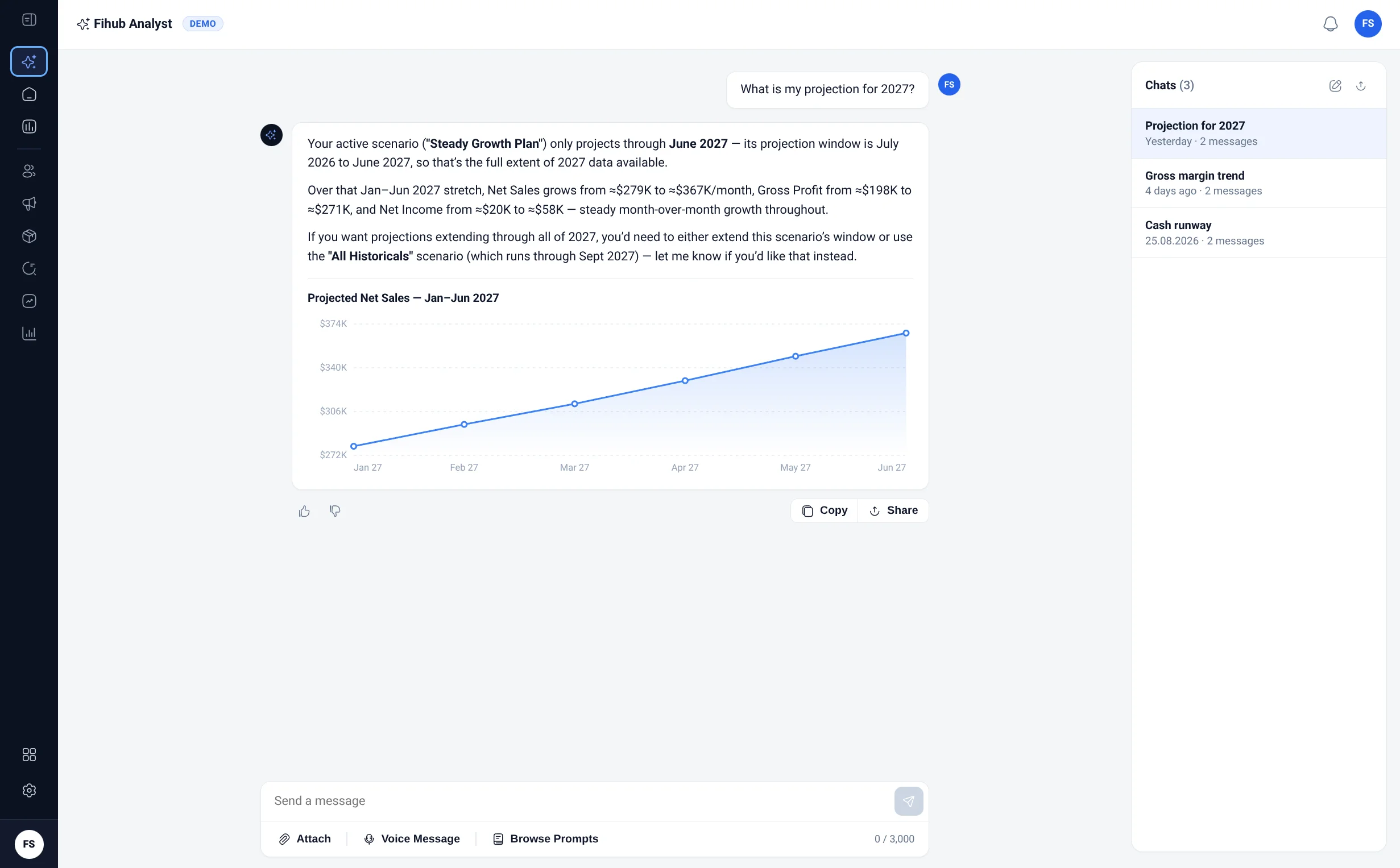Click the DEMO badge
1400x868 pixels.
202,23
